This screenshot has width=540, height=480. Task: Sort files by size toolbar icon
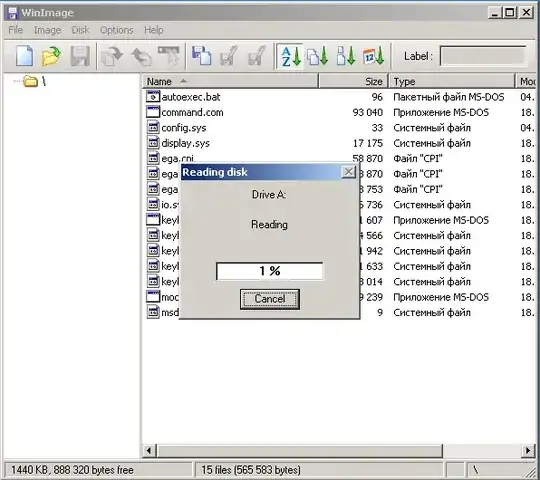(x=346, y=56)
